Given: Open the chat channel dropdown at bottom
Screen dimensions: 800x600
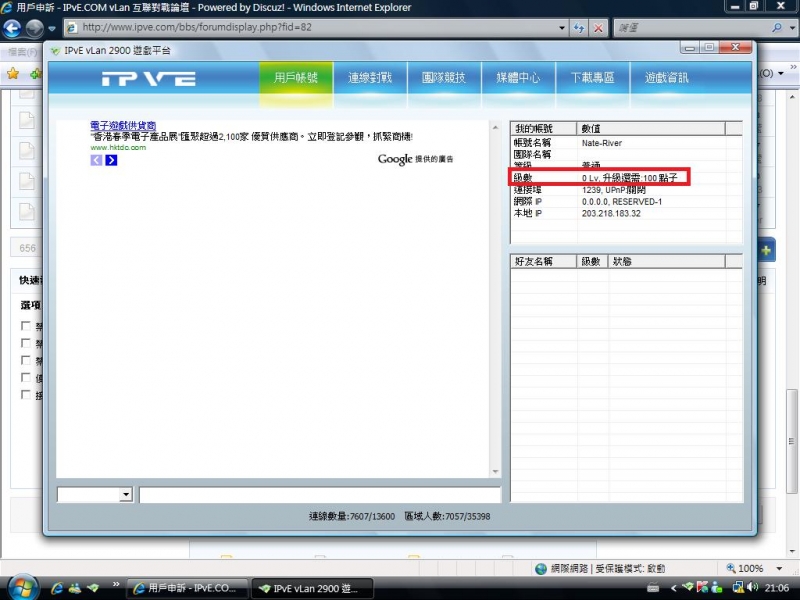Looking at the screenshot, I should tap(126, 494).
